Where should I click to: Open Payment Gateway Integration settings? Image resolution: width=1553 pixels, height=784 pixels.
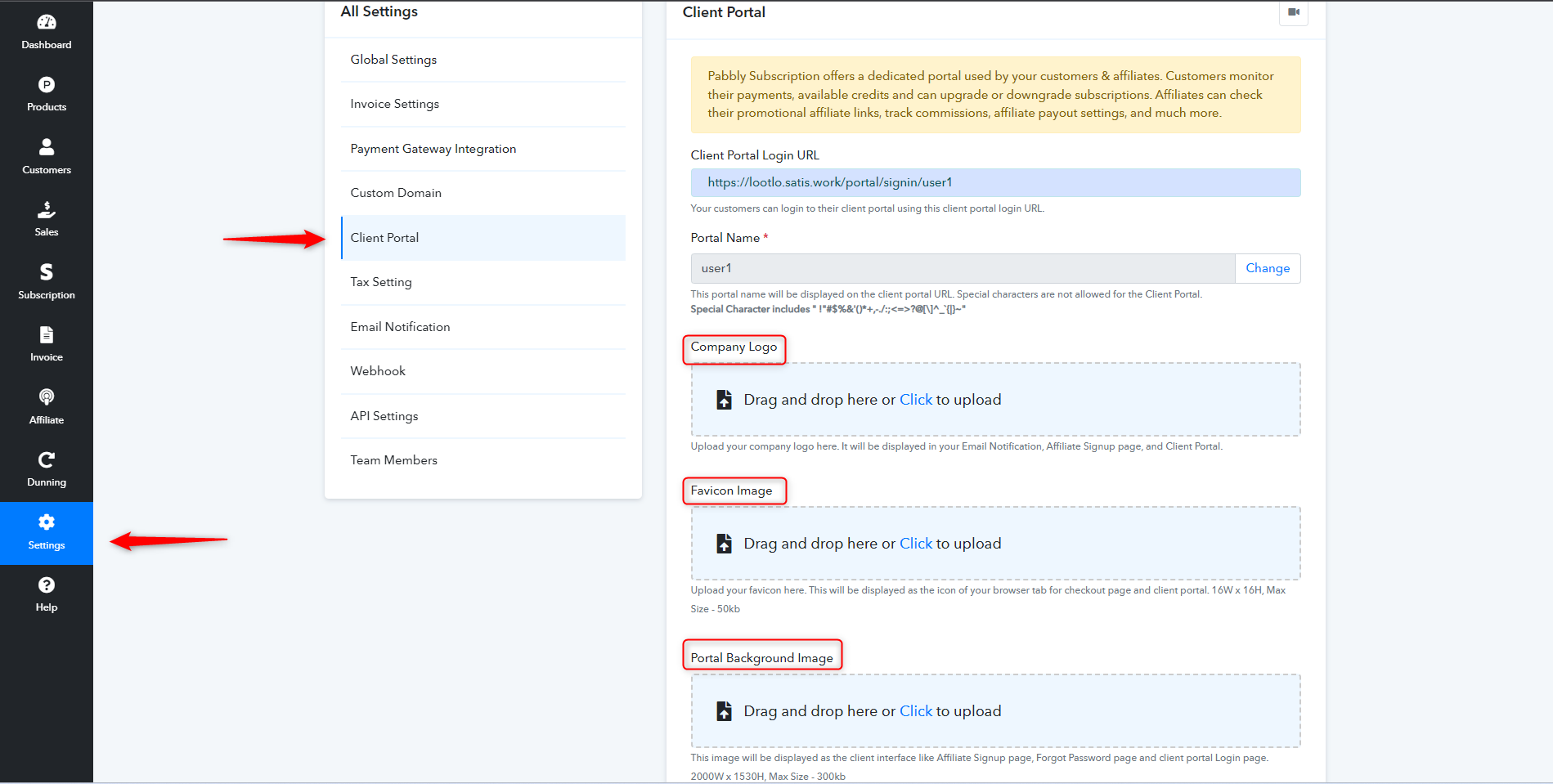[483, 149]
